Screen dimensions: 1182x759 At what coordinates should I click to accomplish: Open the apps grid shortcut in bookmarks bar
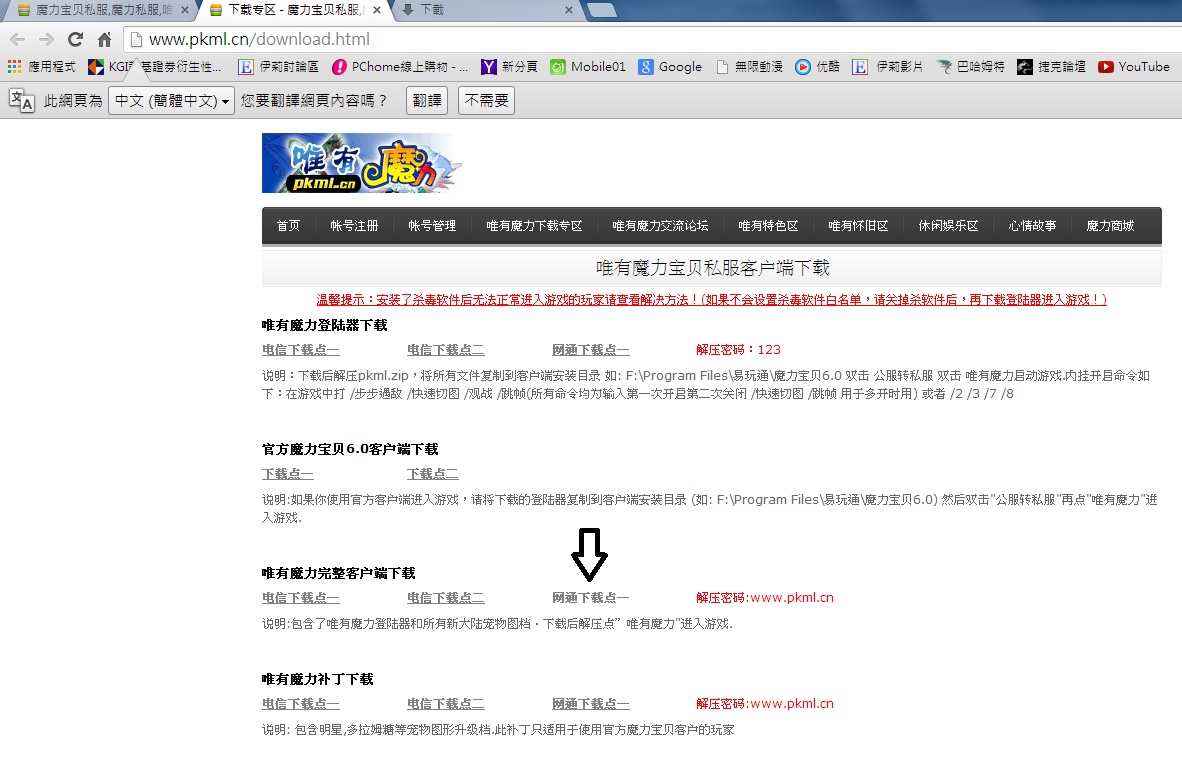[42, 67]
